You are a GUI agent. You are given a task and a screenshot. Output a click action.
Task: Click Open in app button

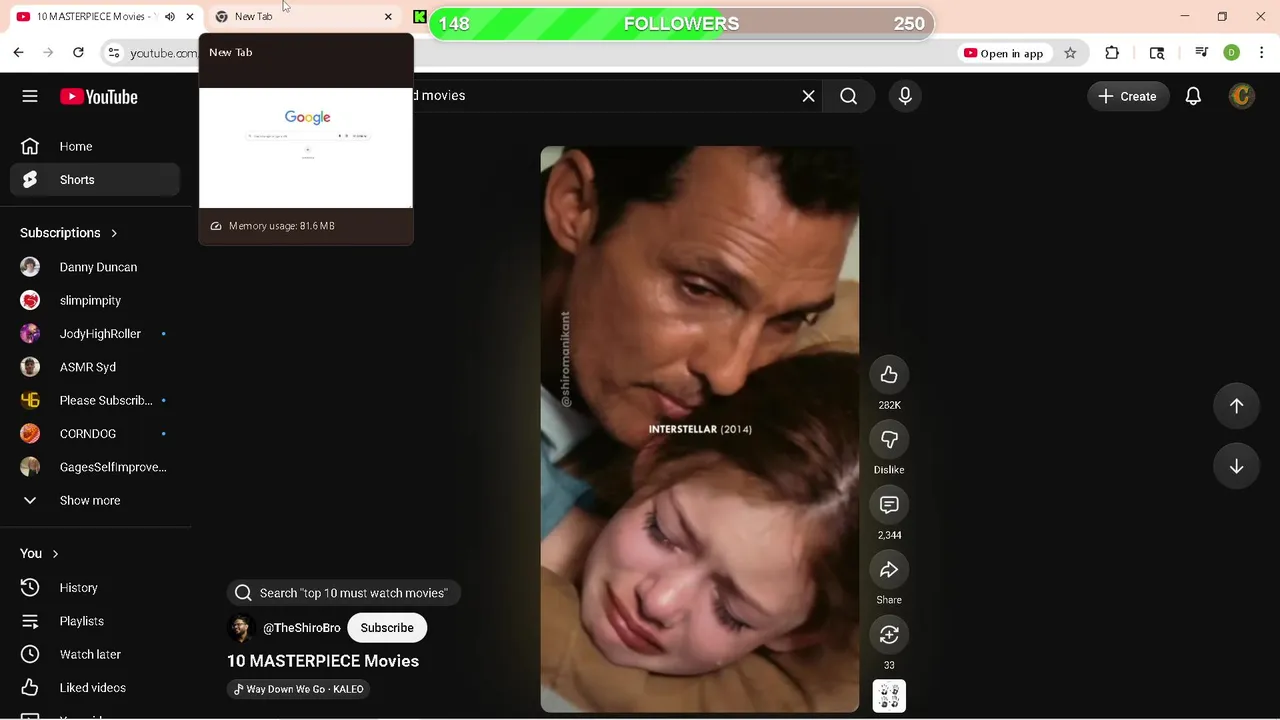click(1003, 53)
